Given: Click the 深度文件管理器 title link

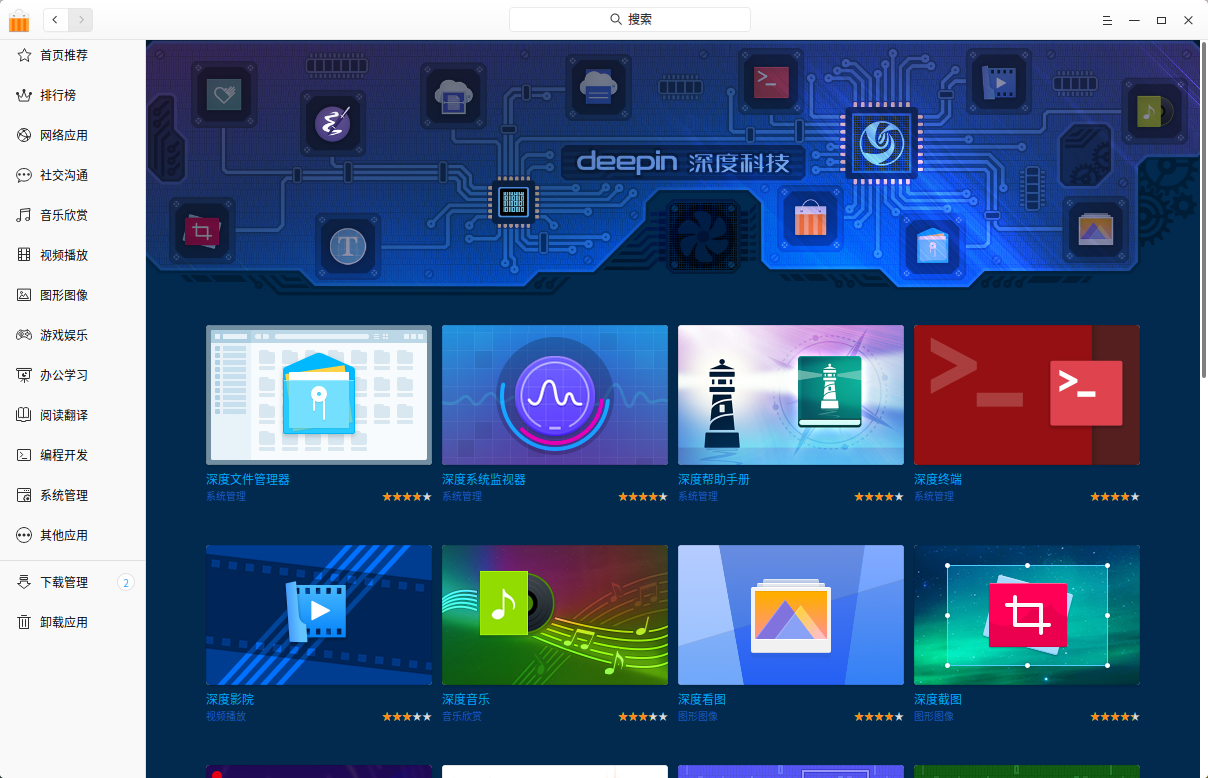Looking at the screenshot, I should pyautogui.click(x=248, y=479).
